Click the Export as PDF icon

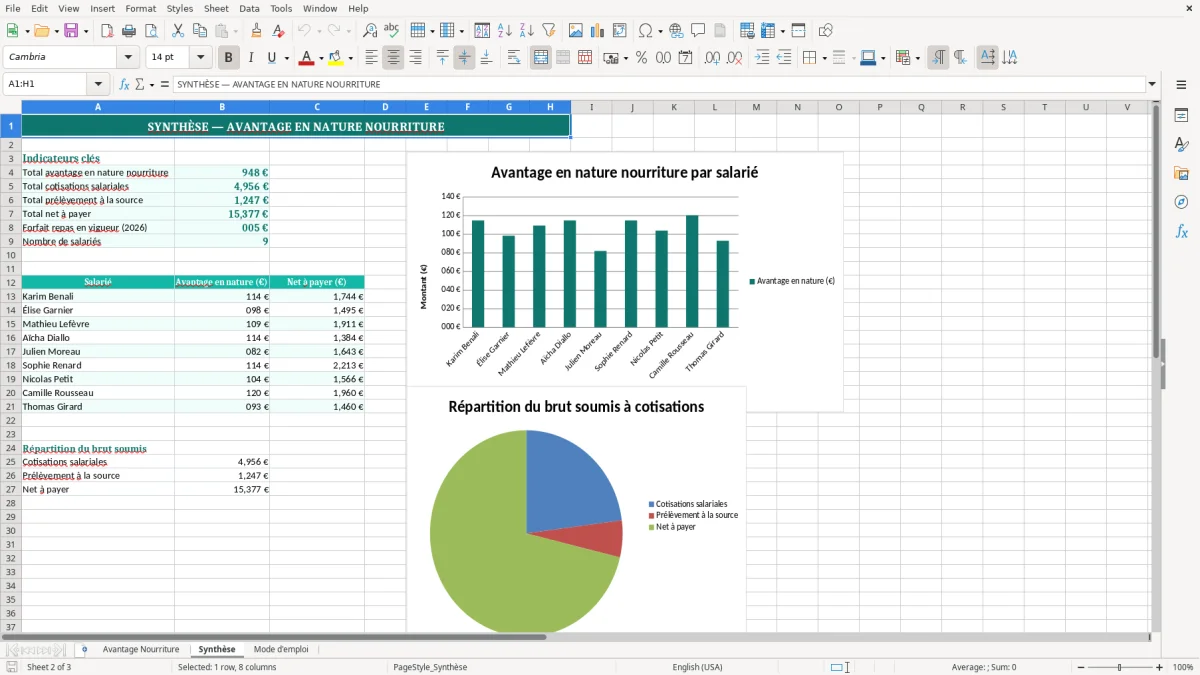[x=107, y=31]
